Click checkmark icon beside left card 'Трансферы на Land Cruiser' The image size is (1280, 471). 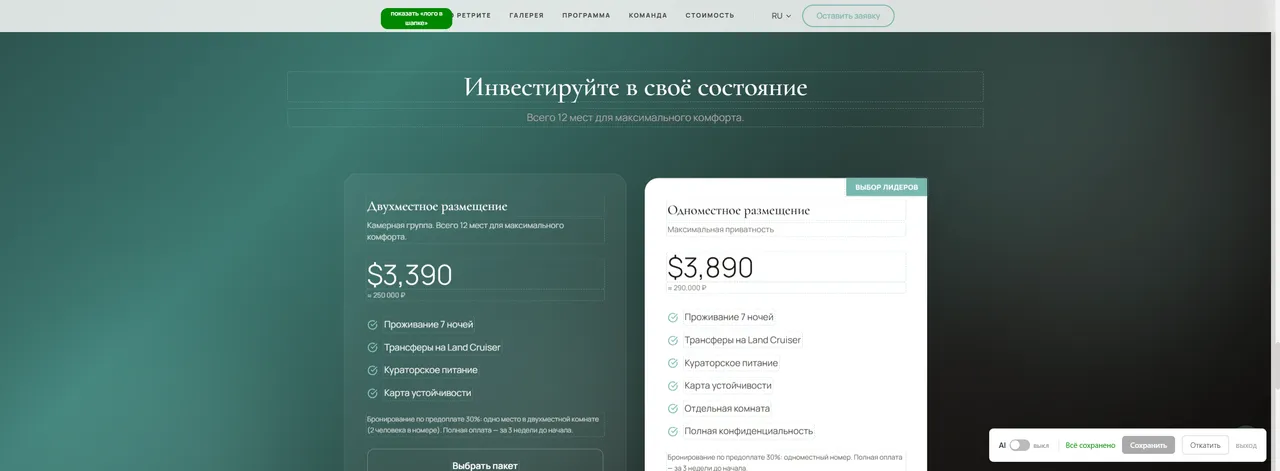372,348
